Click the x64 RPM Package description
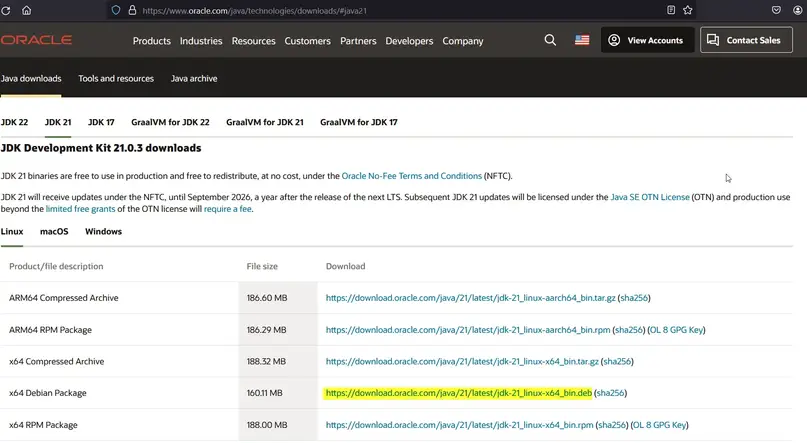This screenshot has width=807, height=443. pyautogui.click(x=43, y=425)
